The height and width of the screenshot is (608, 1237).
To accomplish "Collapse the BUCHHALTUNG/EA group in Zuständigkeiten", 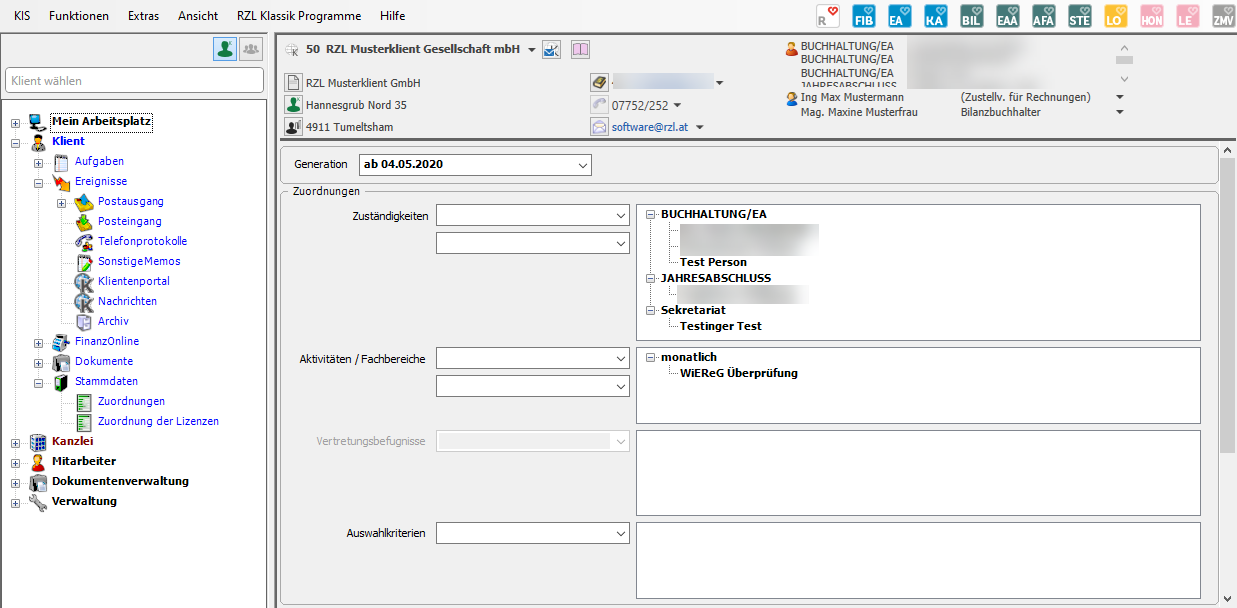I will 652,214.
